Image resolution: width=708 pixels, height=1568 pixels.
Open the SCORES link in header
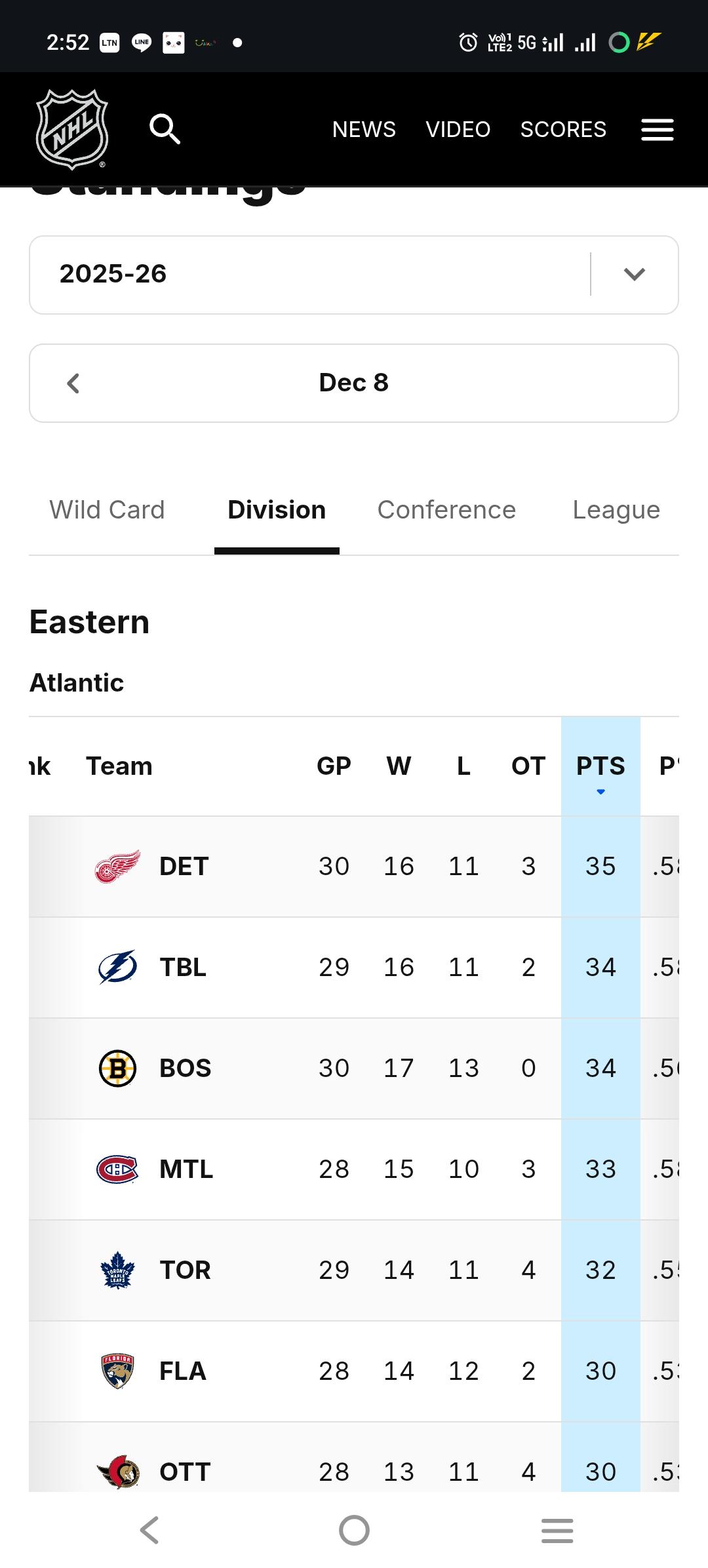(563, 130)
